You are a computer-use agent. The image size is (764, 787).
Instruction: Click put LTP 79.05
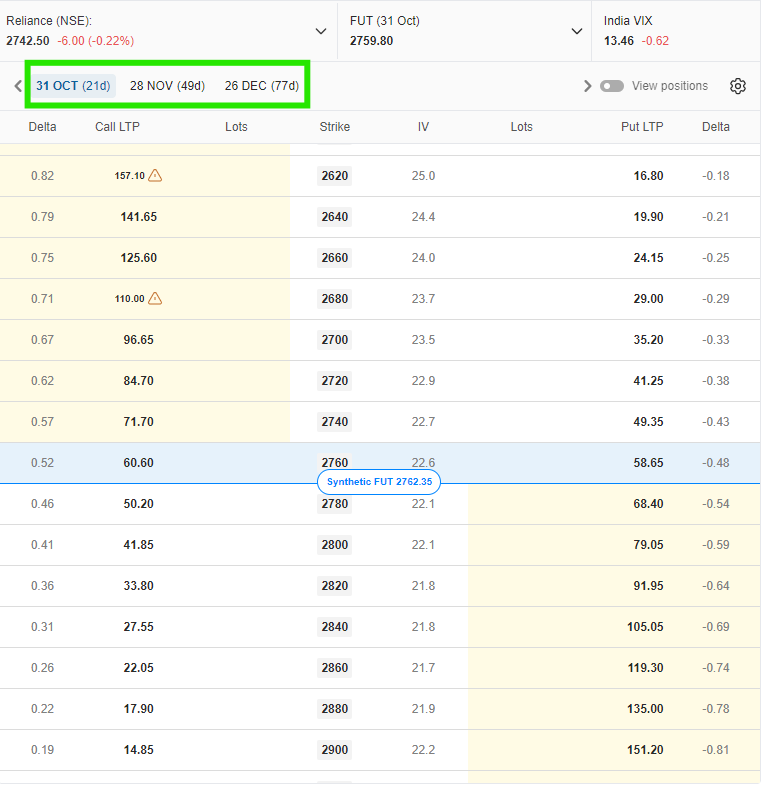[x=648, y=545]
